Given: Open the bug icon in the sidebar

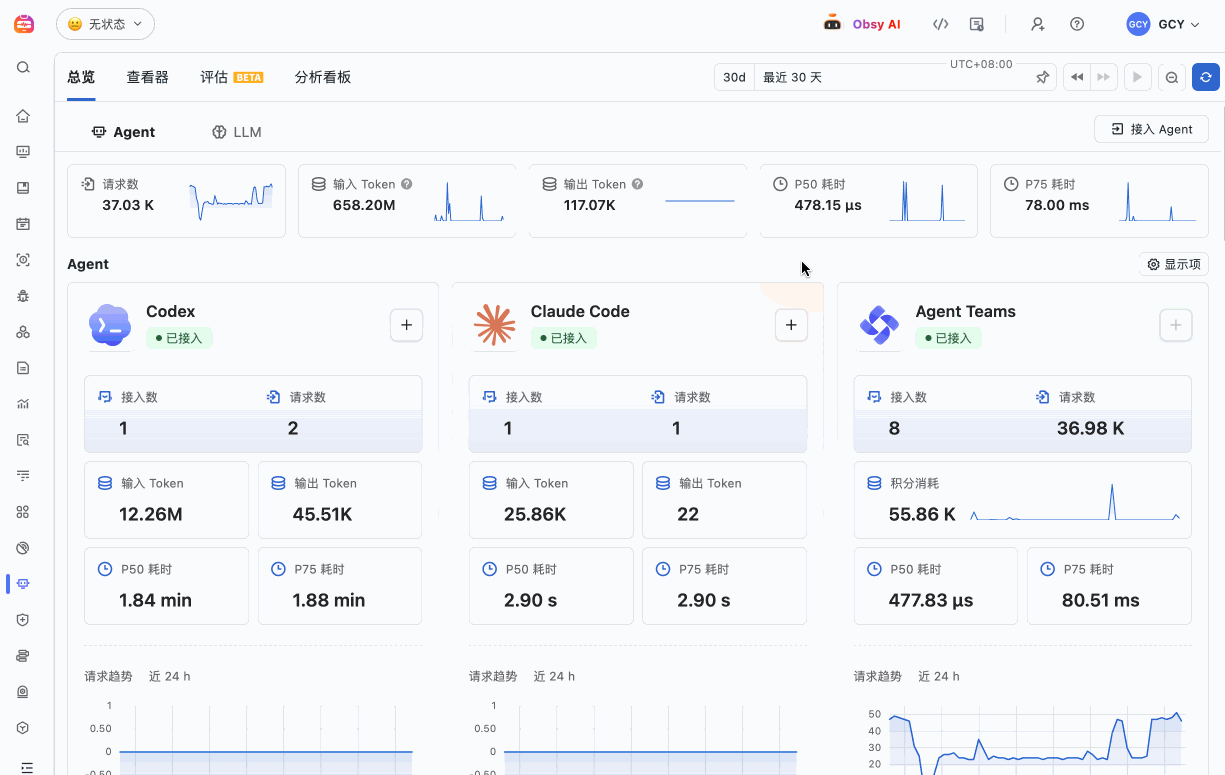Looking at the screenshot, I should 23,296.
